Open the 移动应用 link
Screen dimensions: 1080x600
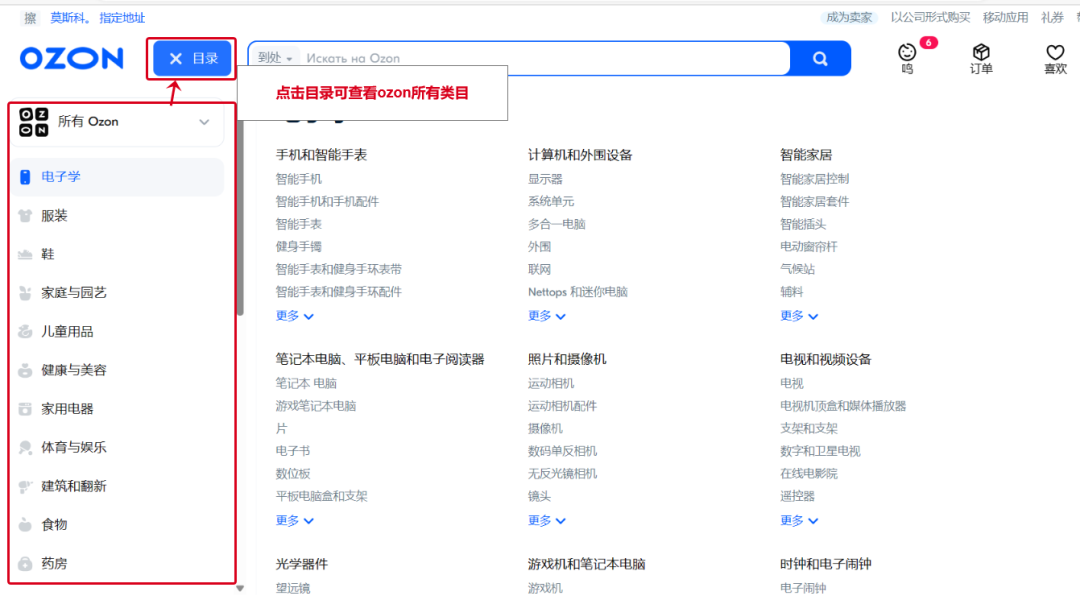[x=1005, y=18]
